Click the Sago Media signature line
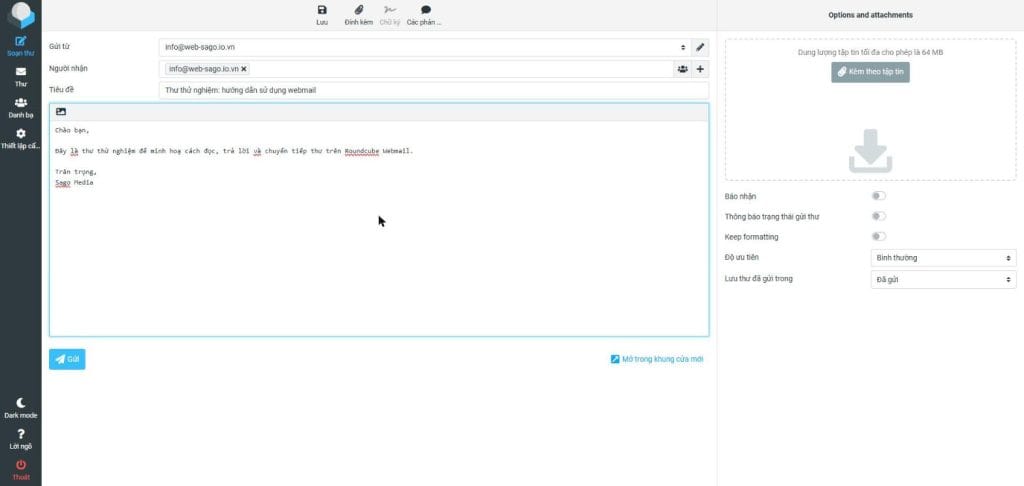 74,183
